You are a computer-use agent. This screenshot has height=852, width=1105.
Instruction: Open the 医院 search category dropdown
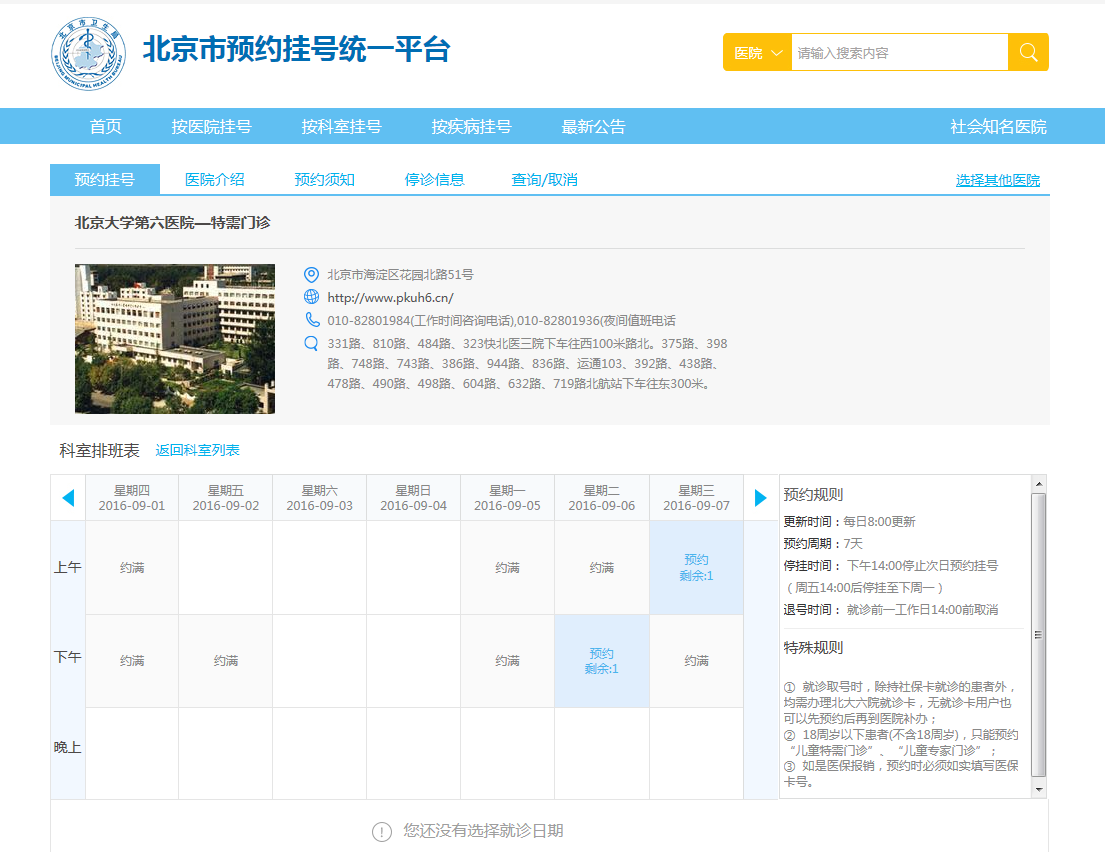[758, 52]
